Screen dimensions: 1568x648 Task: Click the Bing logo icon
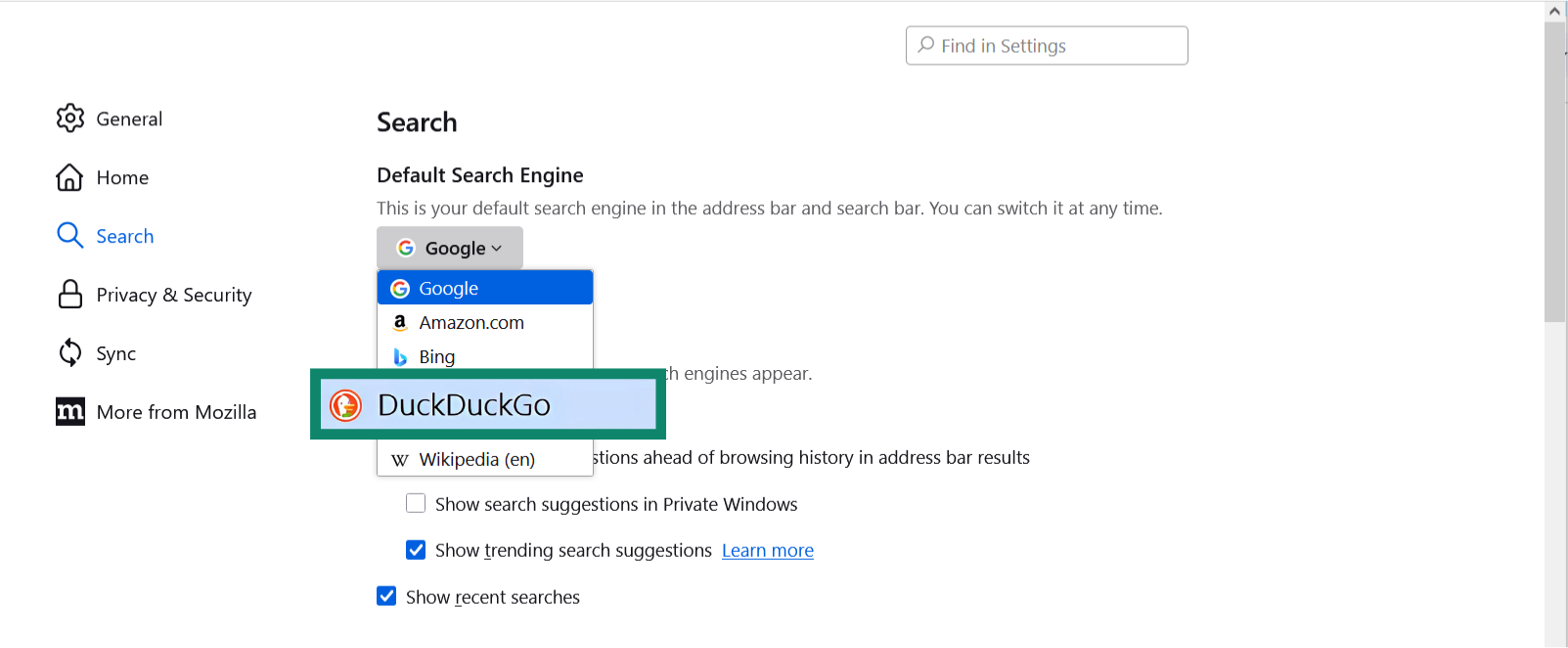point(400,357)
